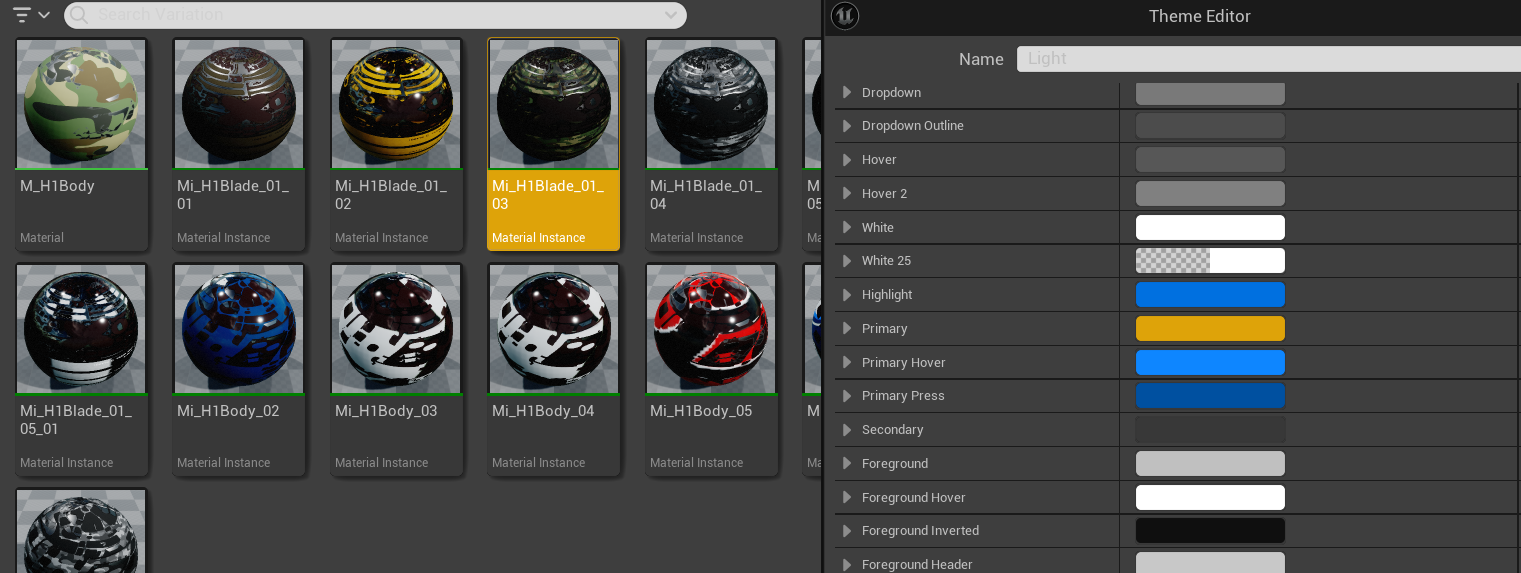Expand the Highlight color row
Image resolution: width=1521 pixels, height=573 pixels.
[847, 295]
